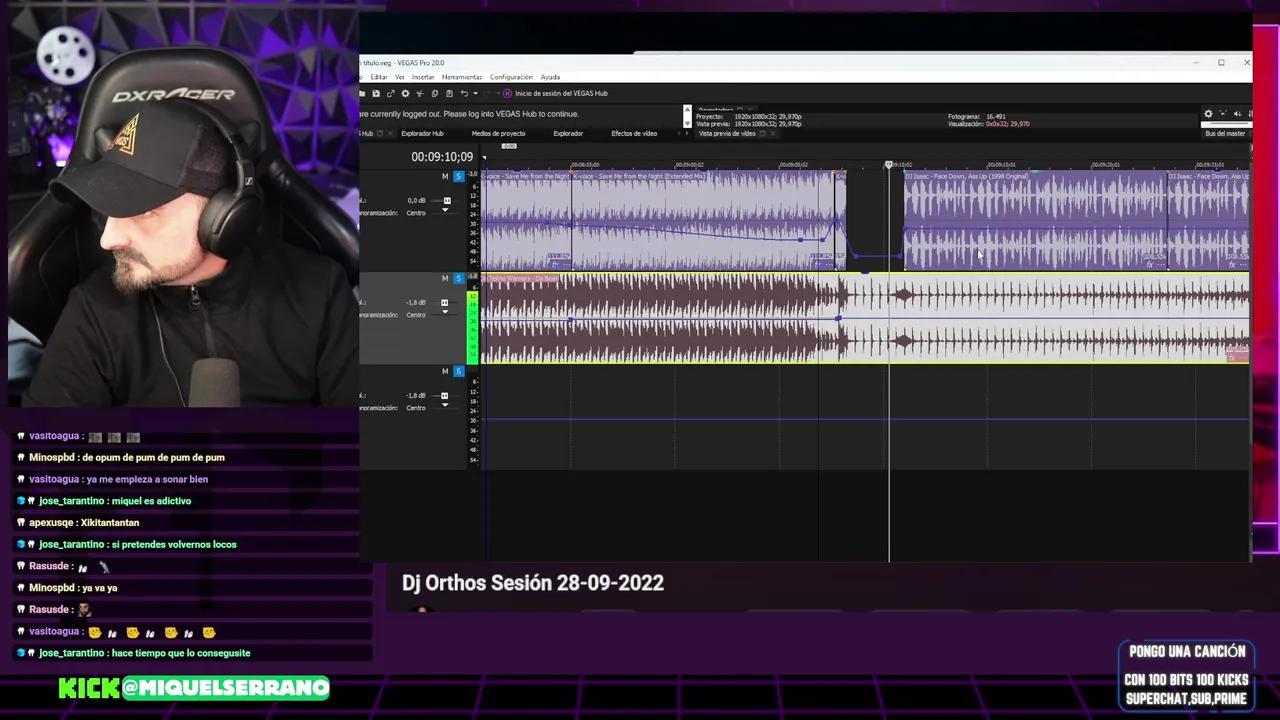
Task: Undock the Hub panel window icon
Action: point(380,133)
